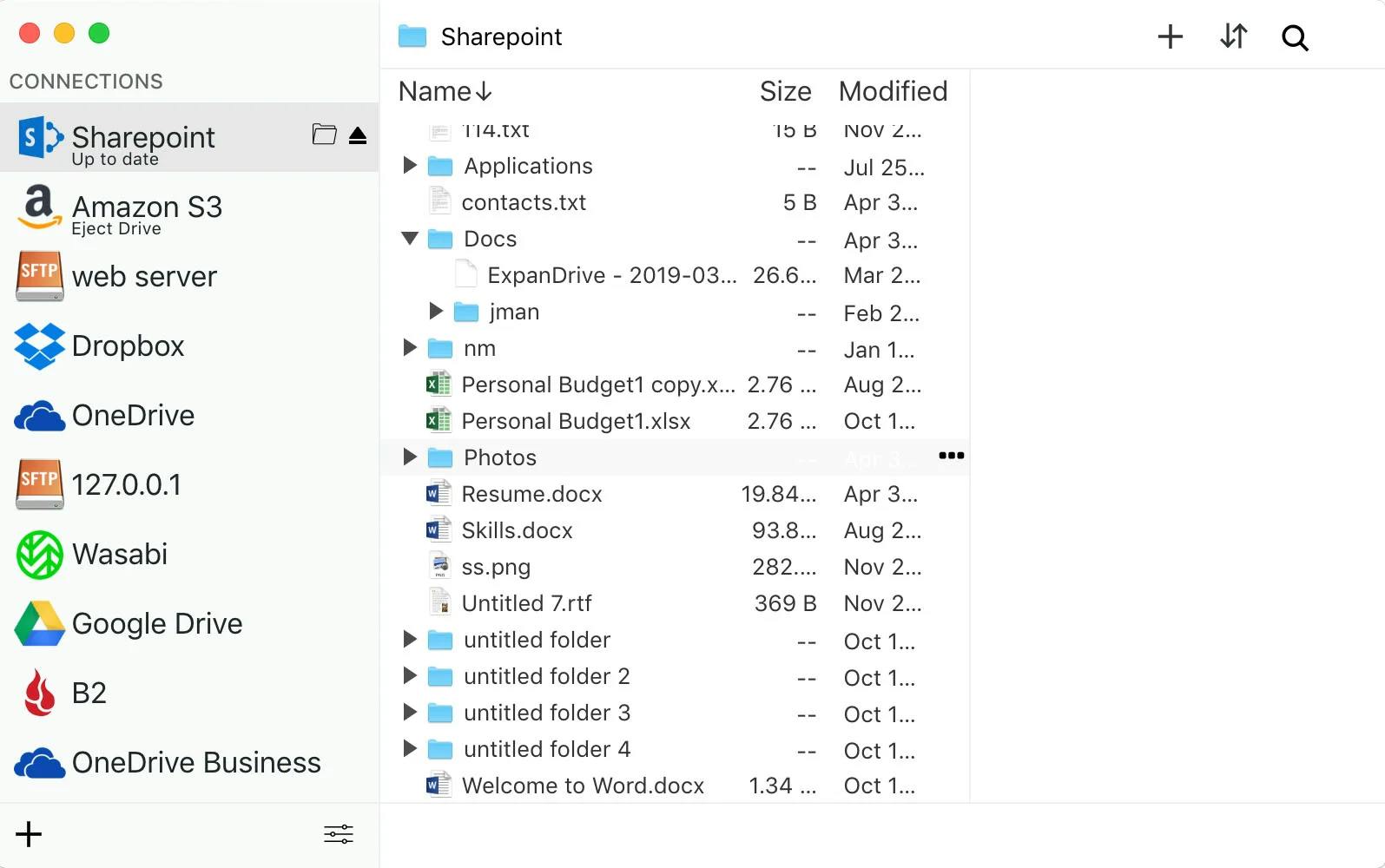The height and width of the screenshot is (868, 1385).
Task: Click the Eject Drive label under Amazon S3
Action: coord(116,228)
